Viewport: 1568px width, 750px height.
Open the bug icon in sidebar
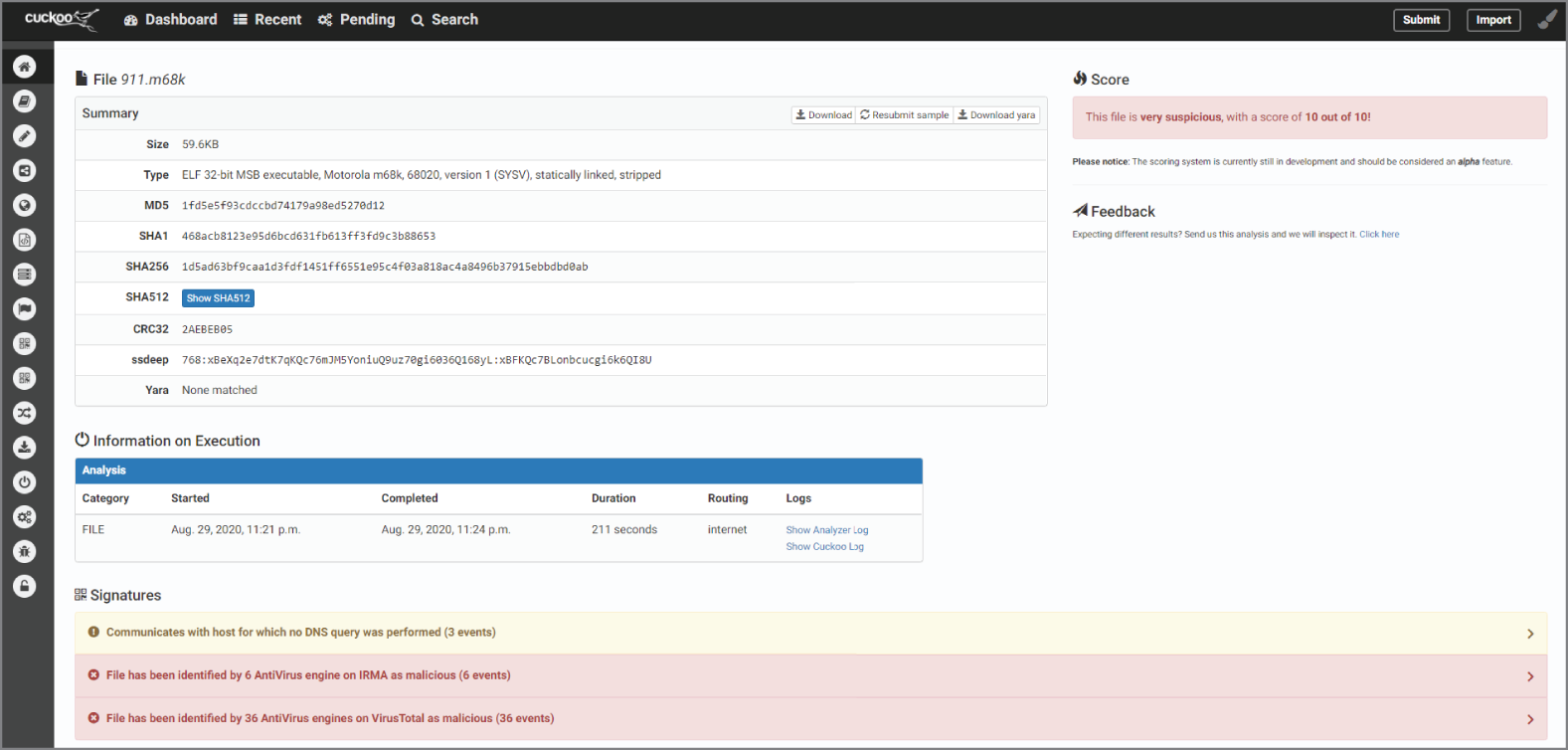(25, 551)
